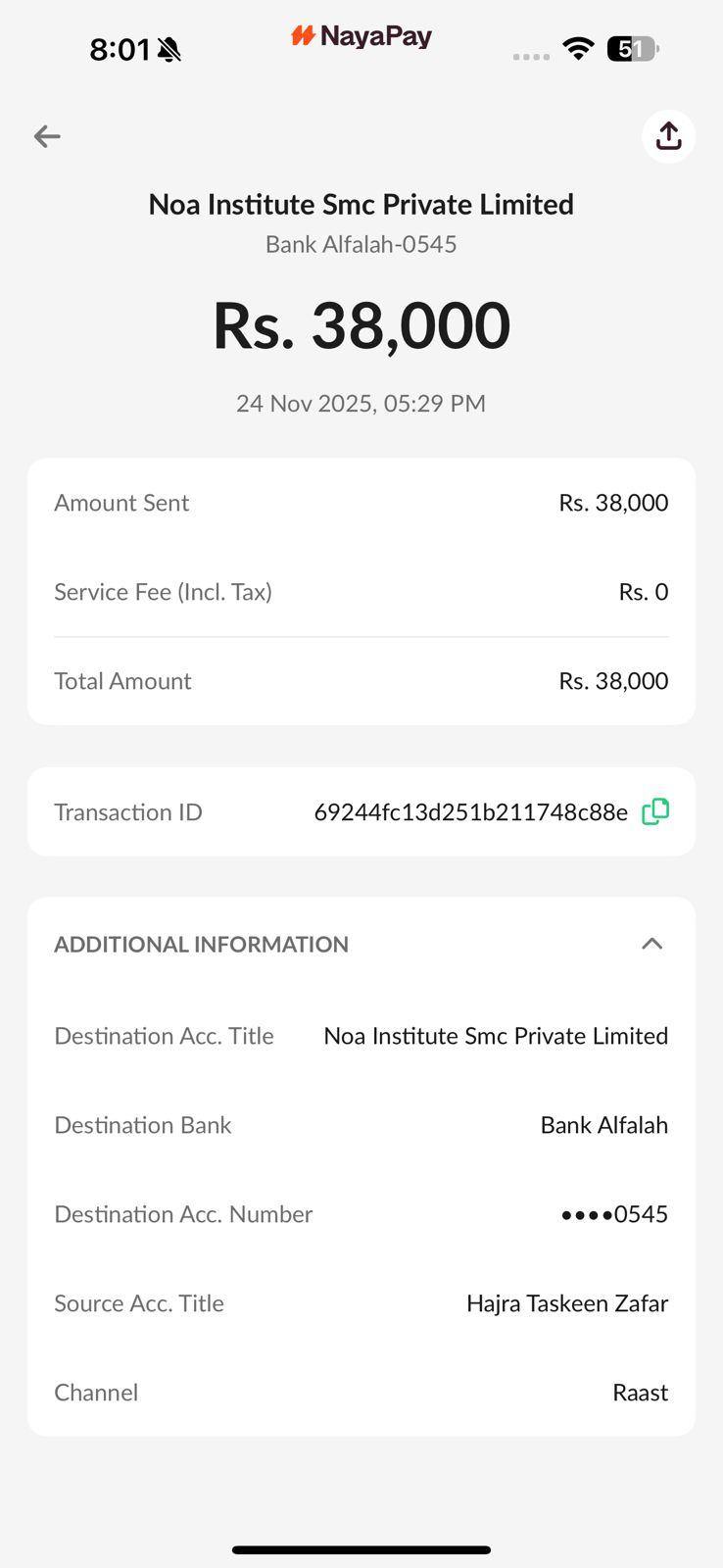This screenshot has height=1568, width=723.
Task: Tap the home indicator bar
Action: [x=361, y=1549]
